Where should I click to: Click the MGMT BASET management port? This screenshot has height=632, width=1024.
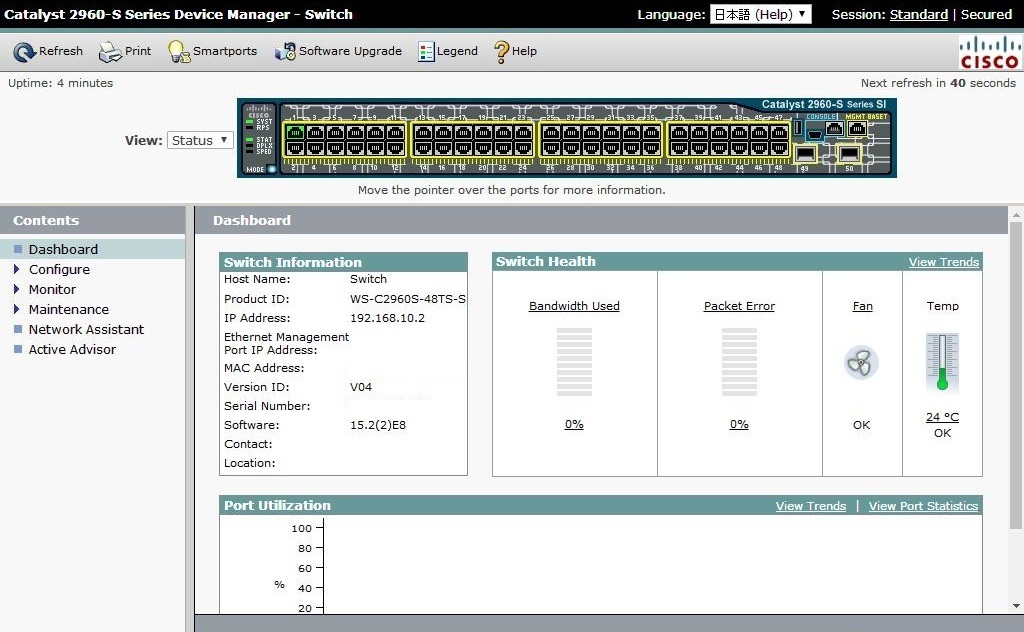tap(857, 129)
